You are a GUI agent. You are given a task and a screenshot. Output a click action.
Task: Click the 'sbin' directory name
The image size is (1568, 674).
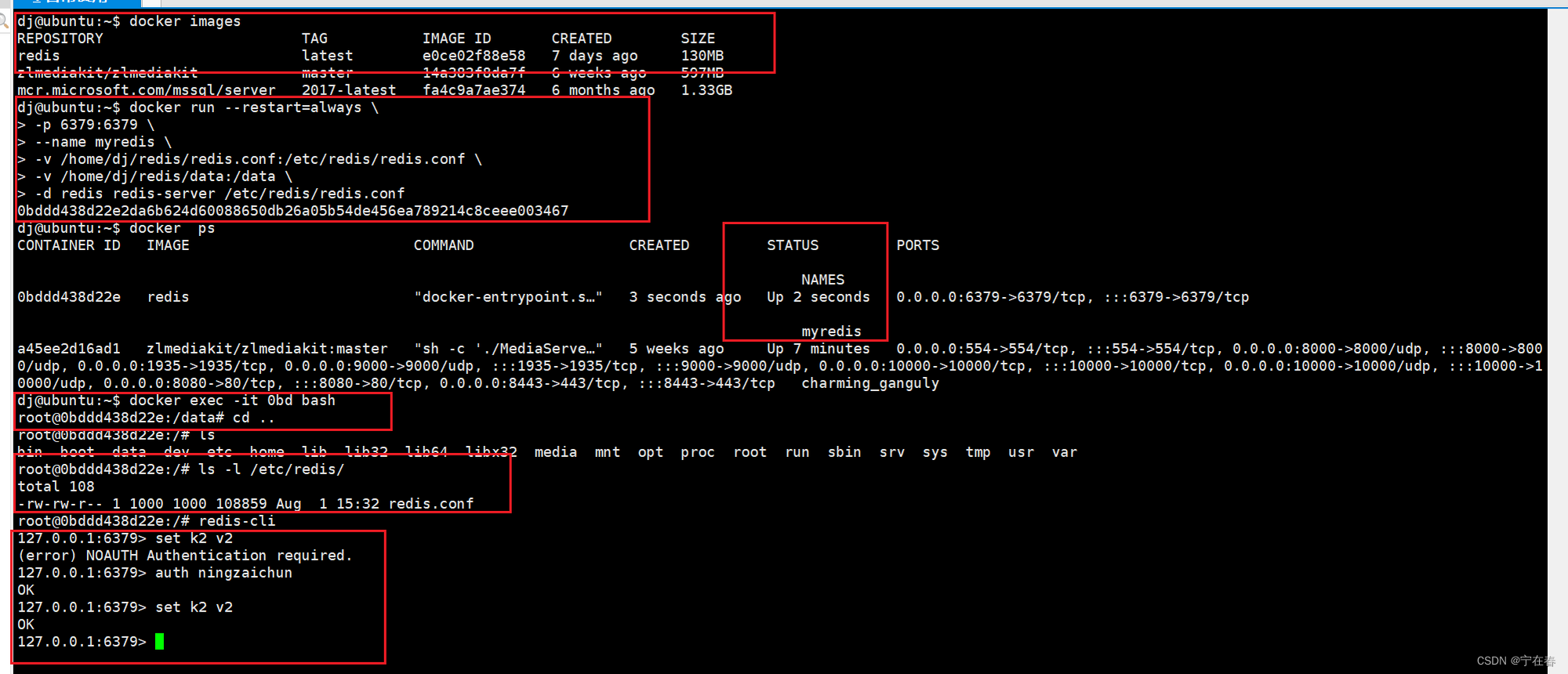(x=844, y=452)
